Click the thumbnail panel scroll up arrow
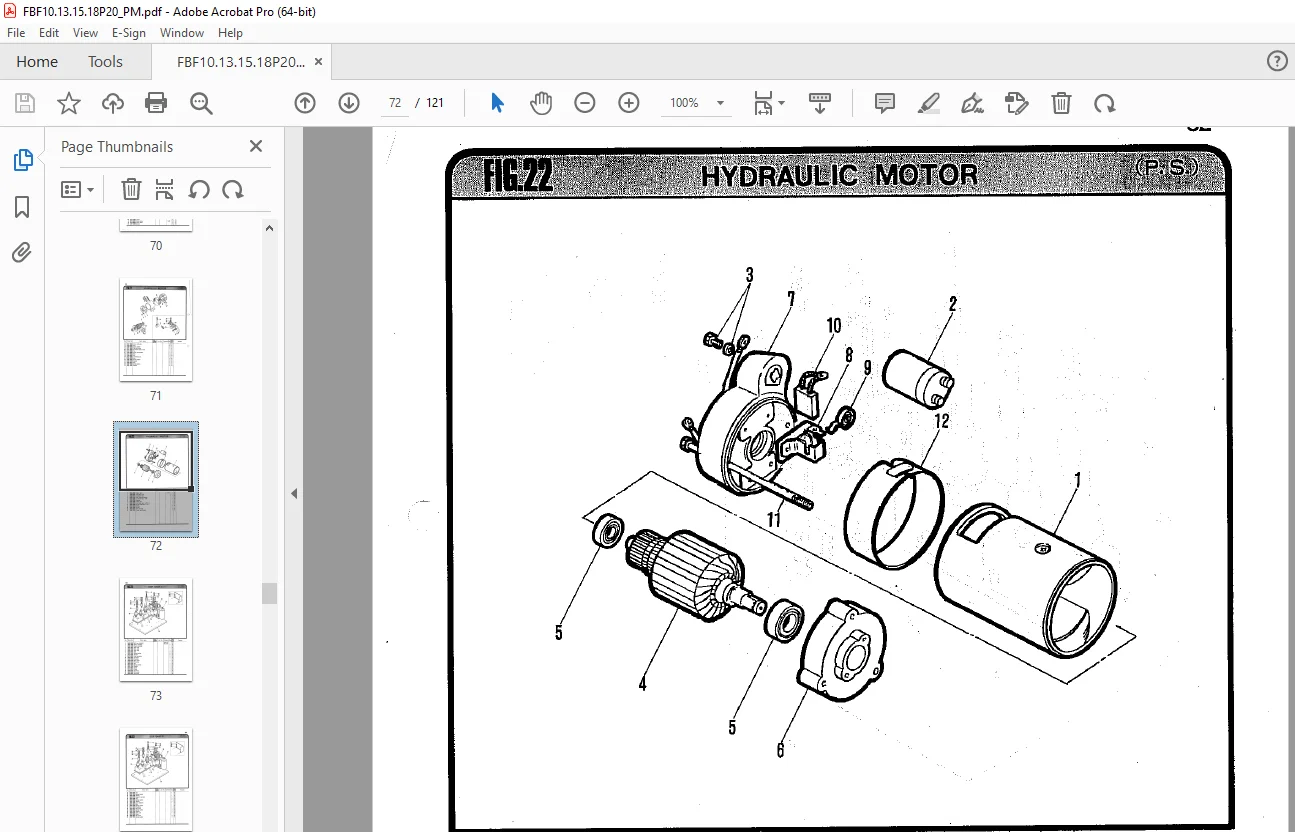 [x=269, y=228]
